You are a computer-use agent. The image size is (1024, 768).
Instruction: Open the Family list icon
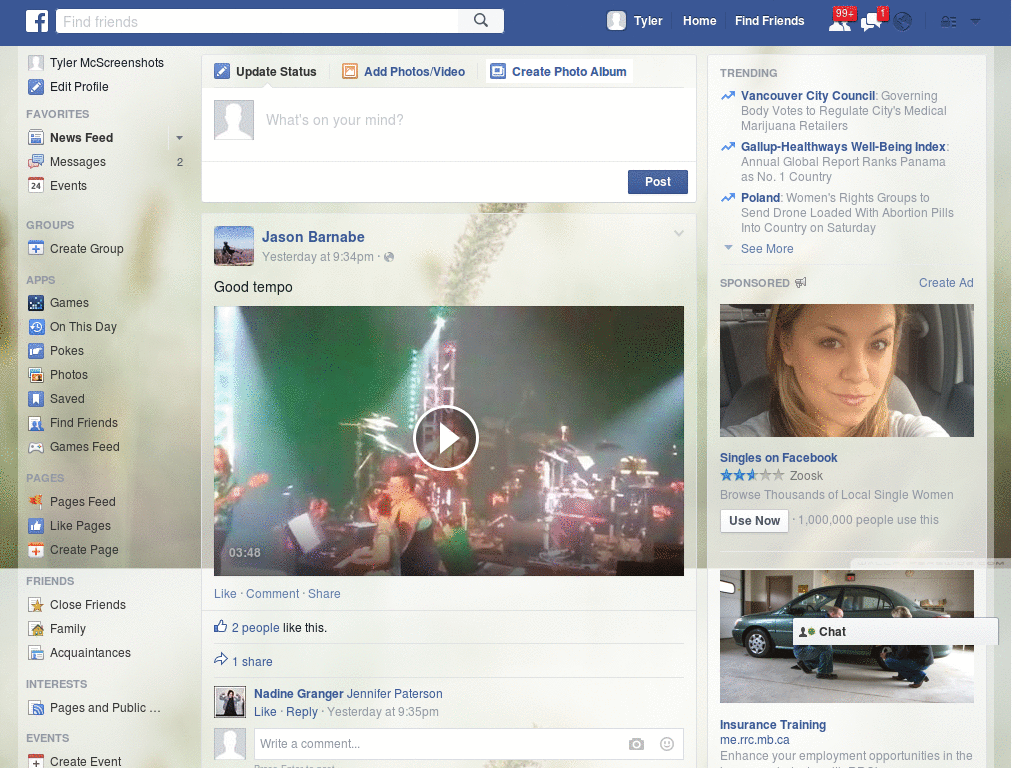[x=36, y=629]
